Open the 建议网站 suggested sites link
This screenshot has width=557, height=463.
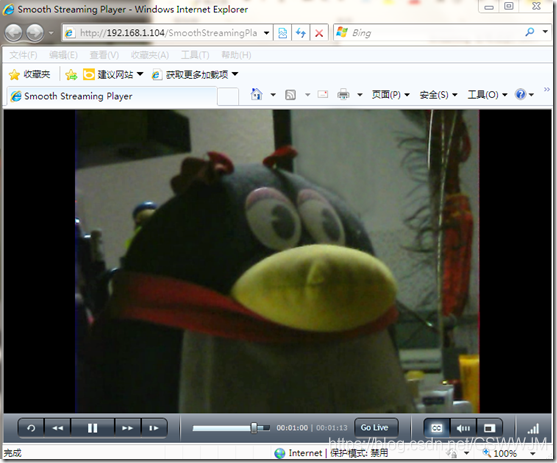(113, 74)
